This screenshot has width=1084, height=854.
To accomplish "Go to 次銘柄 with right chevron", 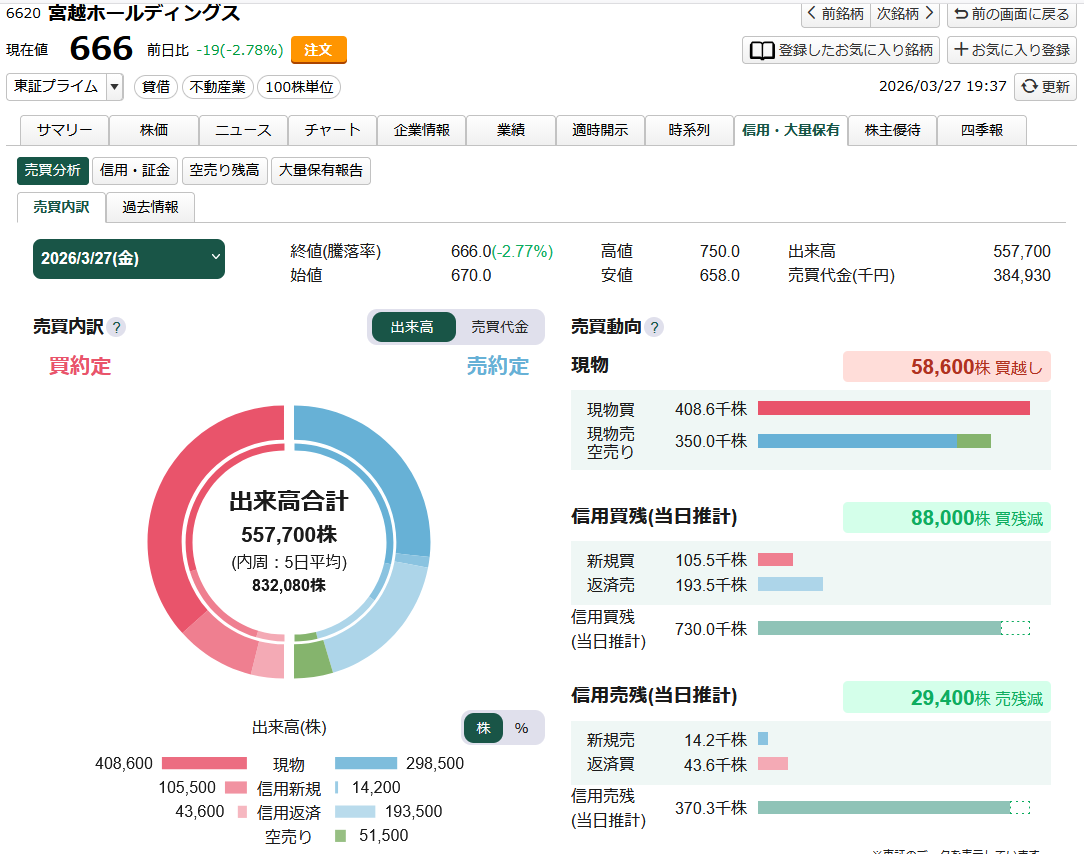I will coord(905,14).
